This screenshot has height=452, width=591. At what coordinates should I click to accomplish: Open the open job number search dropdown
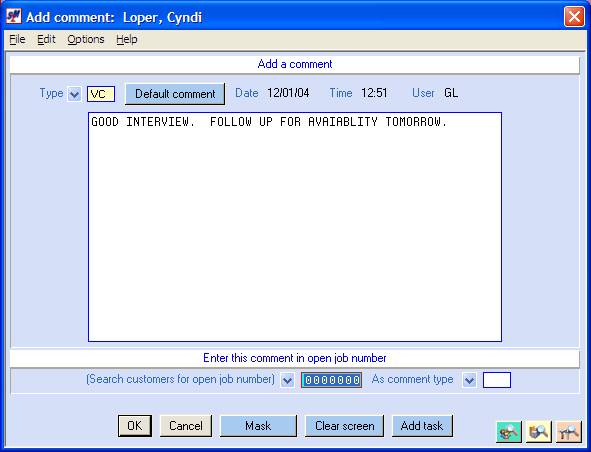[287, 380]
